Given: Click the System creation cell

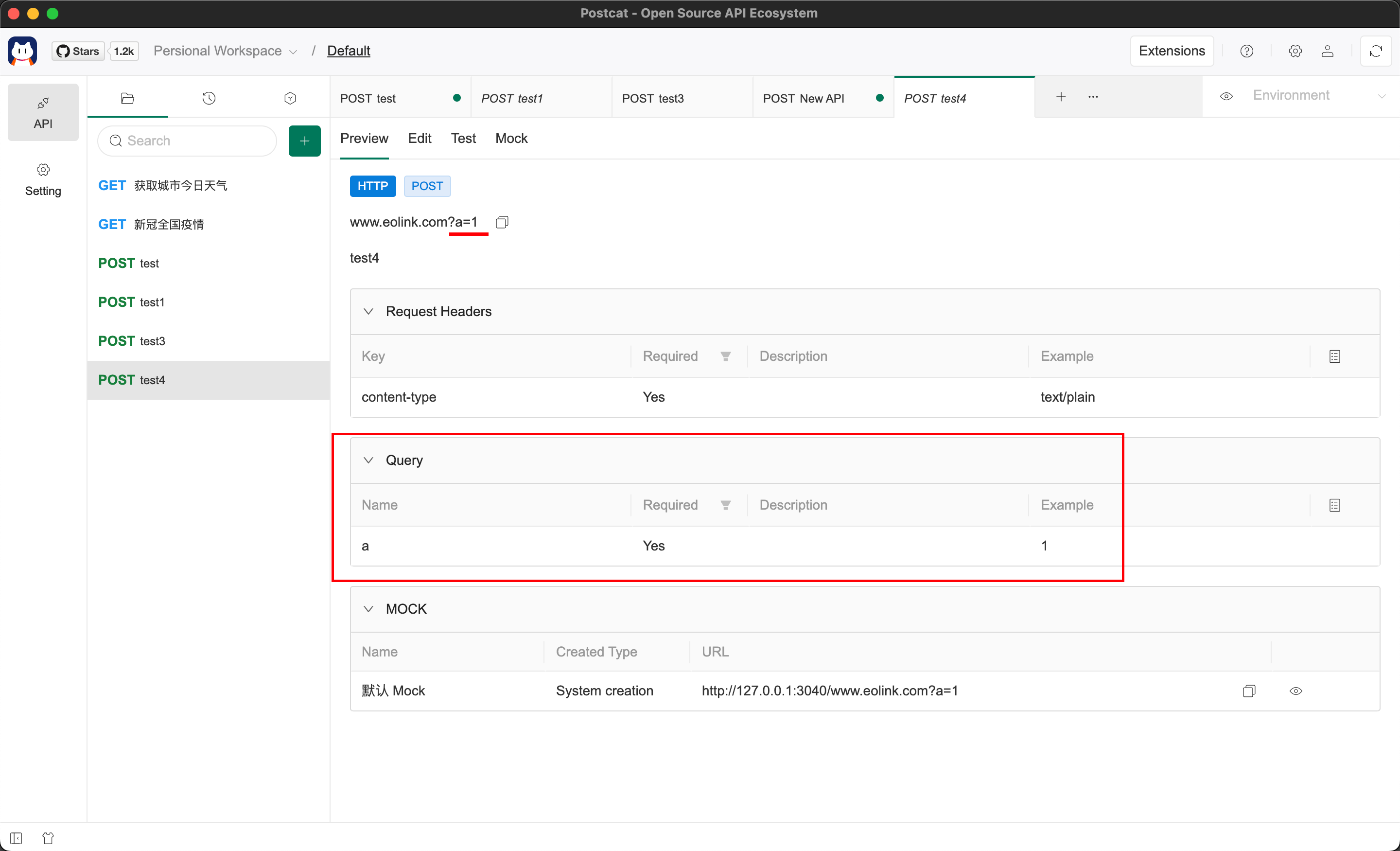Looking at the screenshot, I should pos(605,691).
